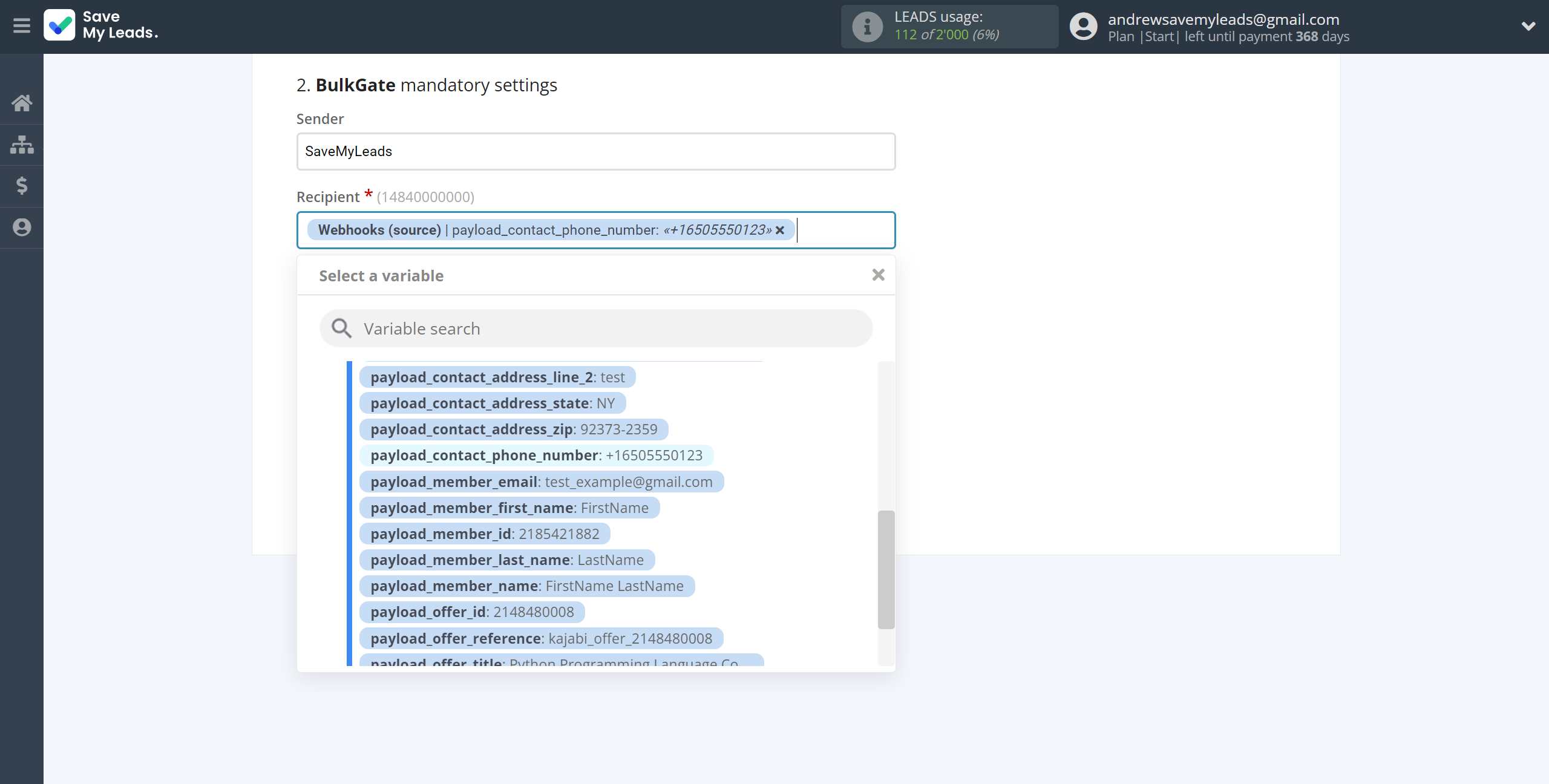Viewport: 1549px width, 784px height.
Task: Remove the phone number tag from Recipient
Action: (x=780, y=230)
